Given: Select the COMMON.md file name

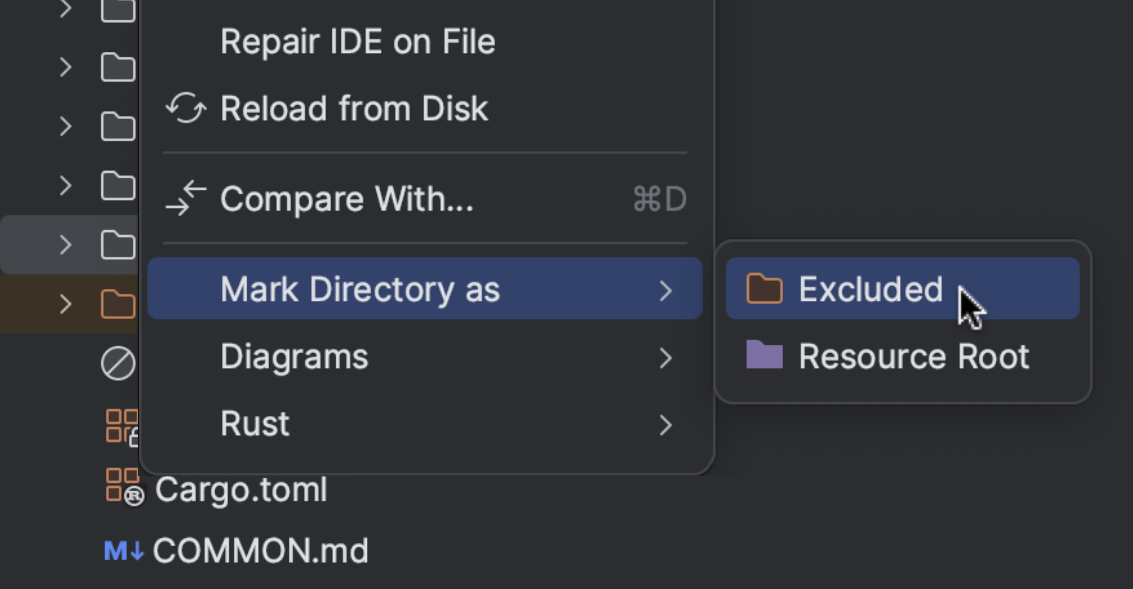Looking at the screenshot, I should tap(260, 551).
